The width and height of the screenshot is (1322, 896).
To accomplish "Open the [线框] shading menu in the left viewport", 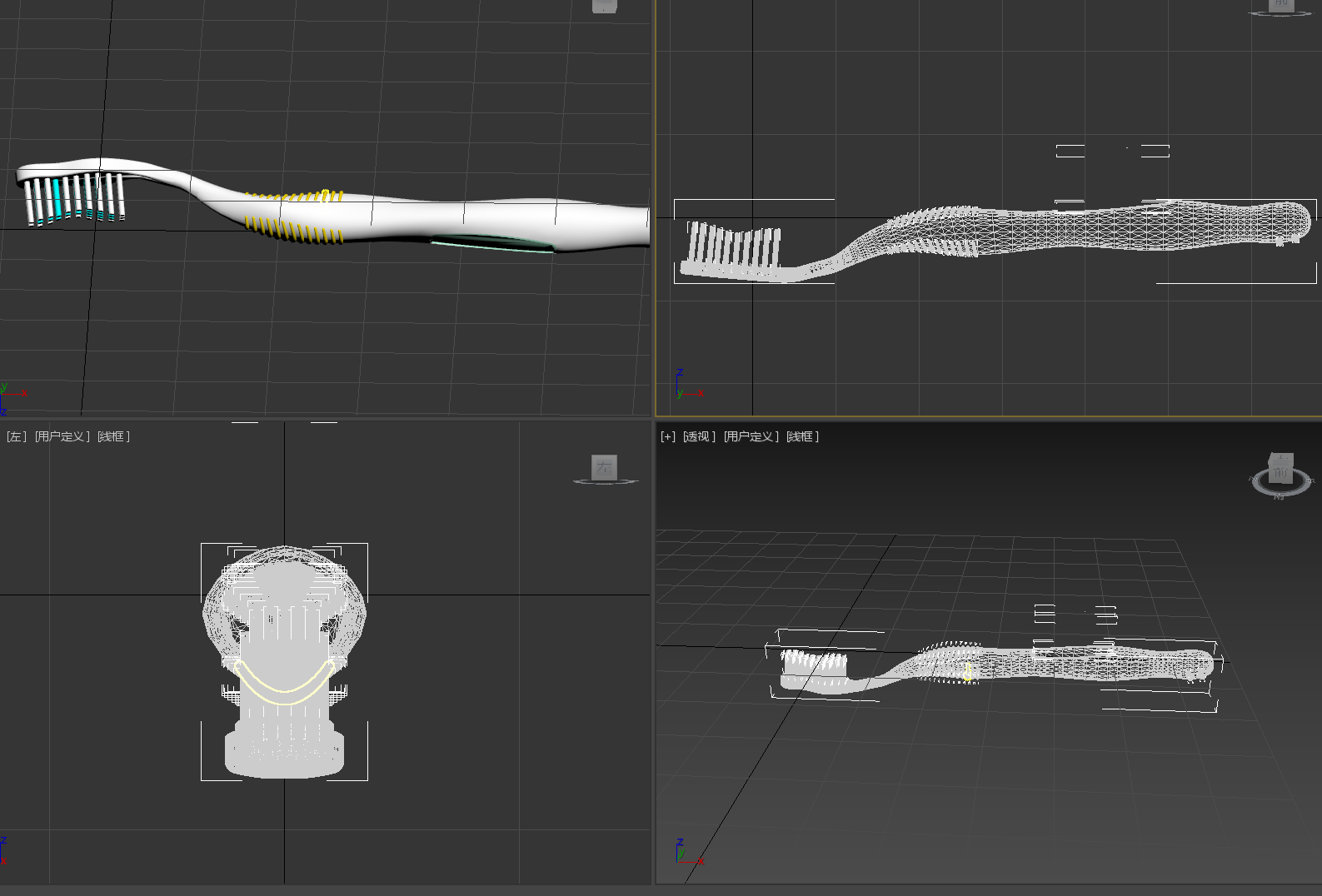I will [113, 436].
